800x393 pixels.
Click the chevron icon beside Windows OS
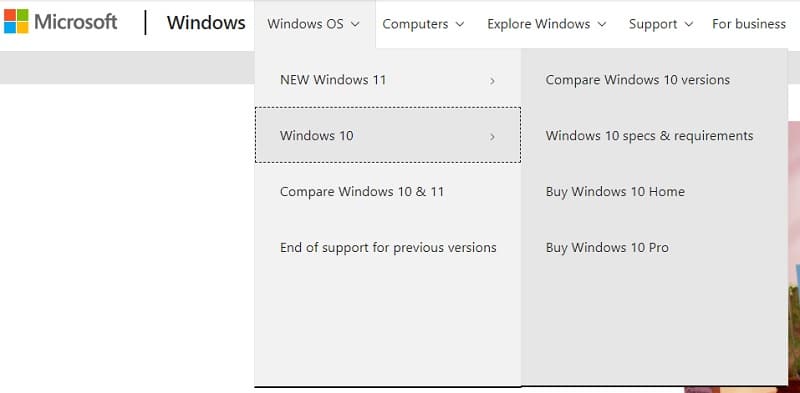click(x=356, y=24)
